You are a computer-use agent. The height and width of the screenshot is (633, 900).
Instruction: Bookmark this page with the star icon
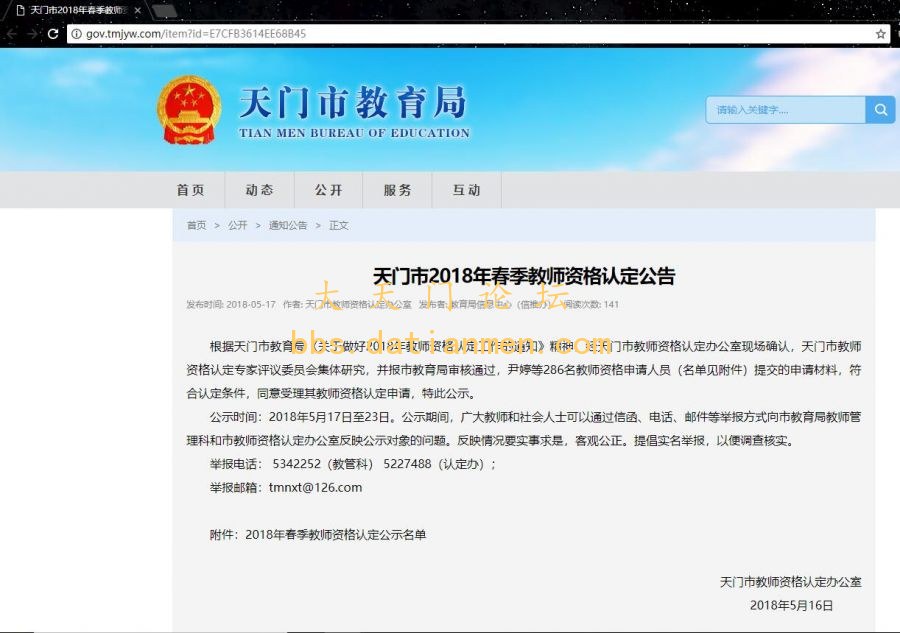880,34
